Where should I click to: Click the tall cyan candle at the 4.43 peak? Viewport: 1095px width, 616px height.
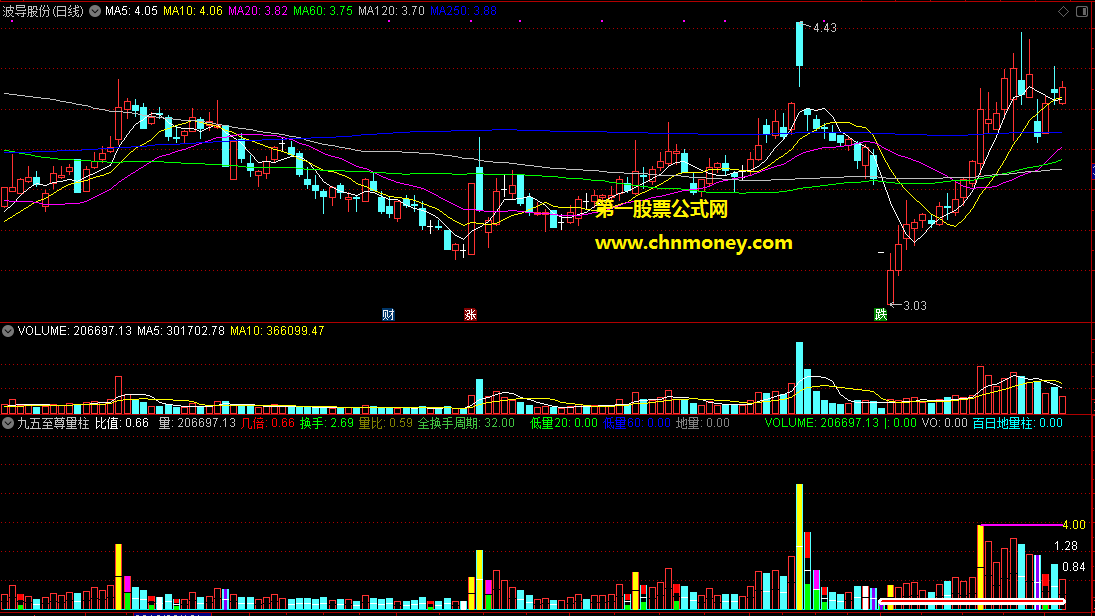click(800, 44)
